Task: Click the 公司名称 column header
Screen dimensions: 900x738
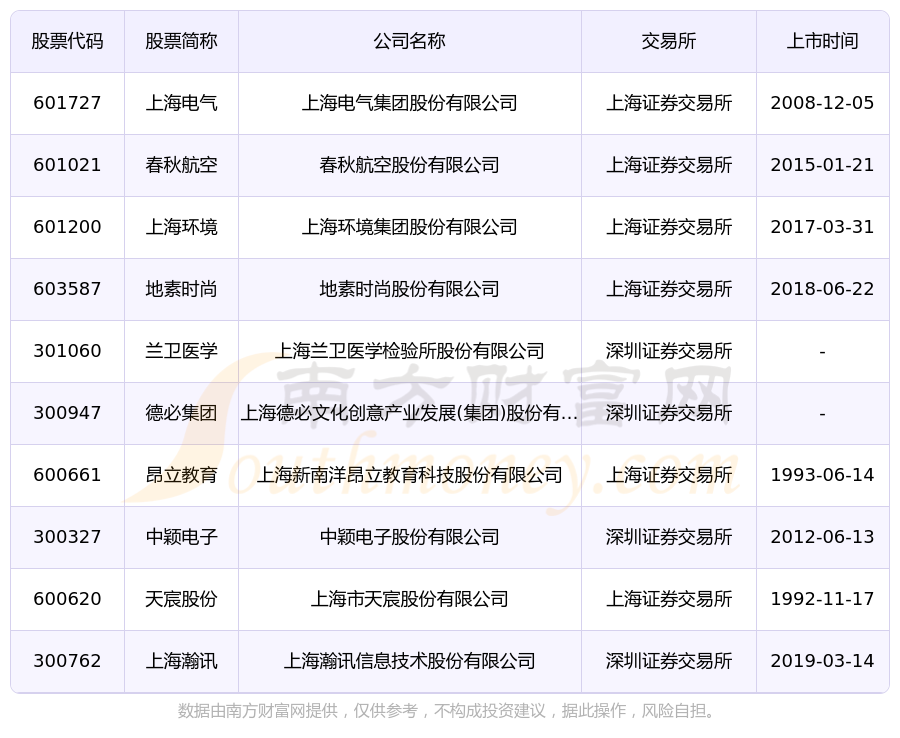Action: (x=409, y=41)
